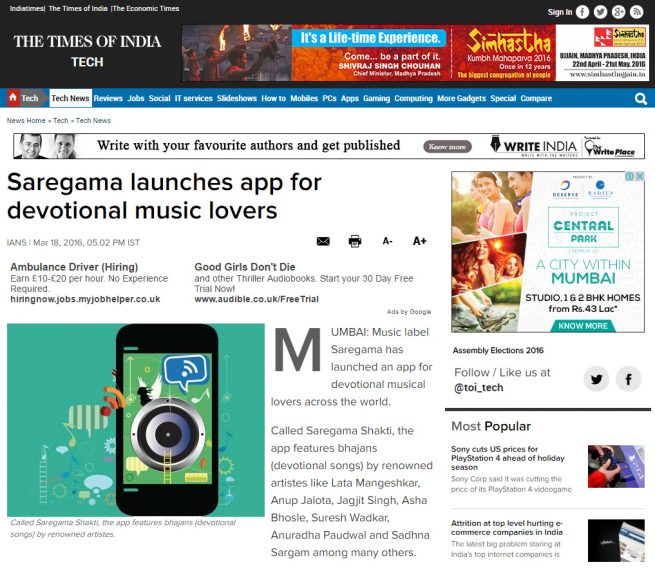Go to the Mobiles section
The width and height of the screenshot is (655, 569).
click(x=304, y=99)
